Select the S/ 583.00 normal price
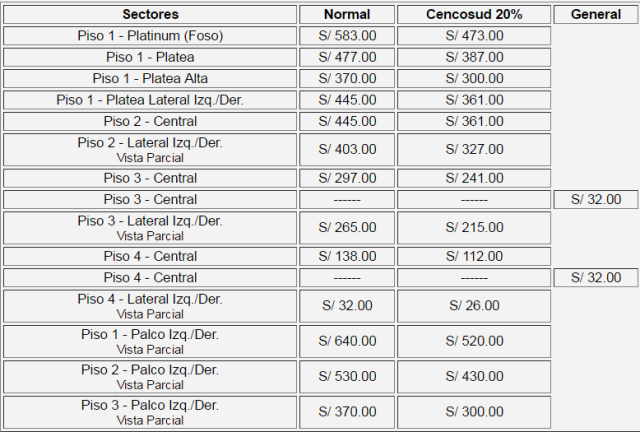Screen dimensions: 640x432 (x=347, y=36)
